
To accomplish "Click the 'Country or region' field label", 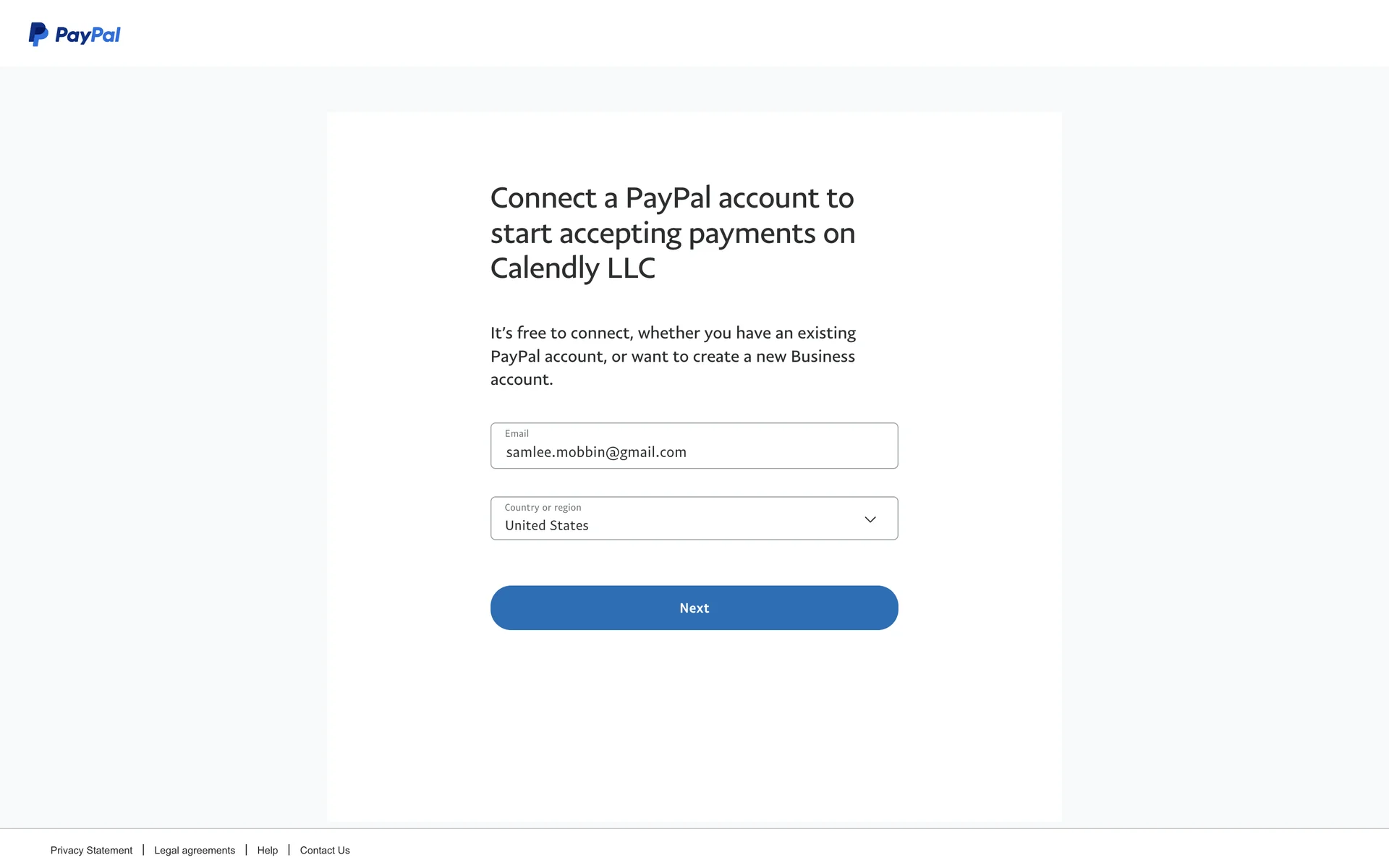I will (543, 508).
